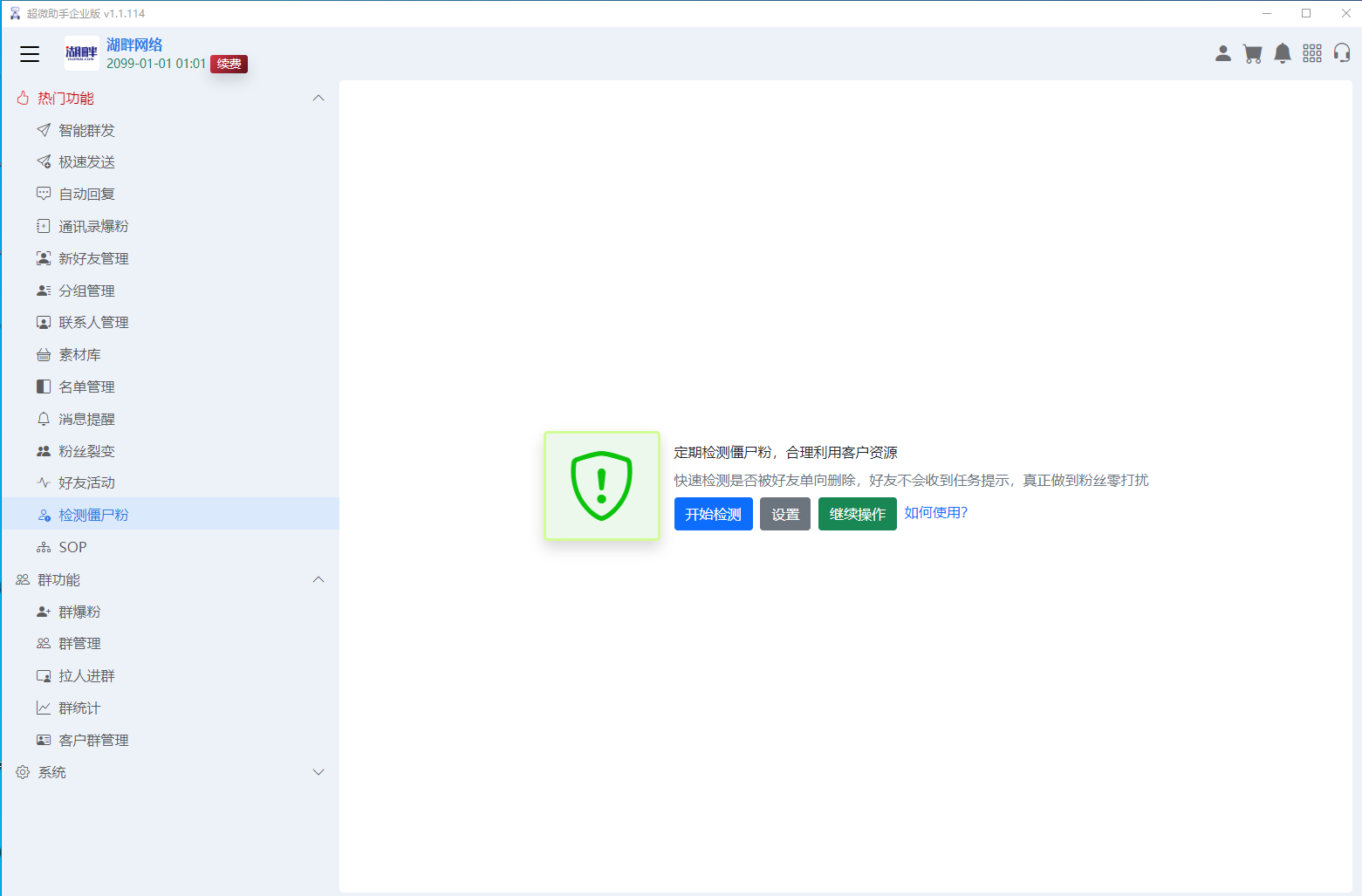
Task: Click the 湖畔 company logo
Action: (x=81, y=53)
